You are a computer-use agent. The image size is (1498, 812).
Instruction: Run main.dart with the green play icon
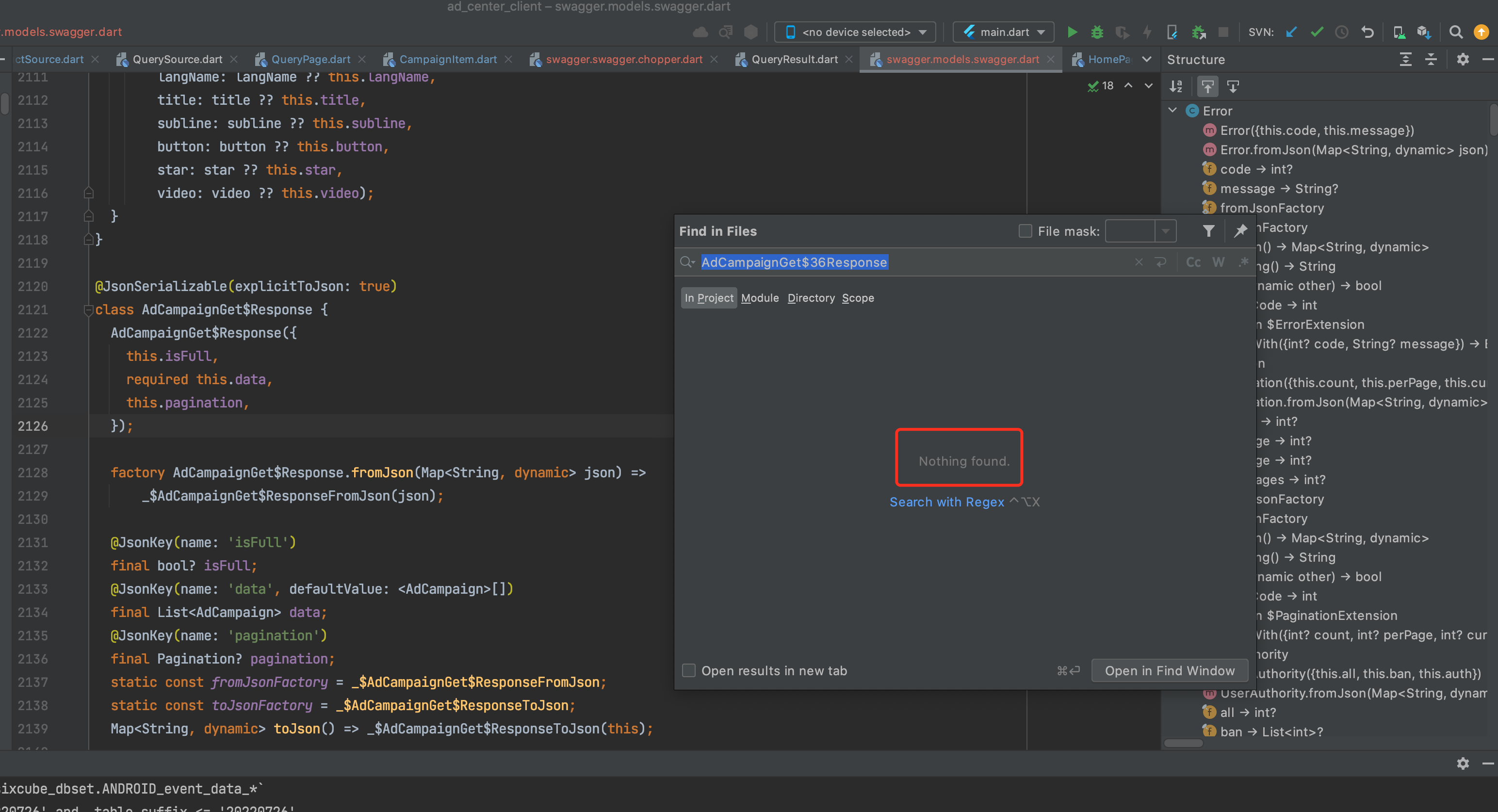[1072, 32]
